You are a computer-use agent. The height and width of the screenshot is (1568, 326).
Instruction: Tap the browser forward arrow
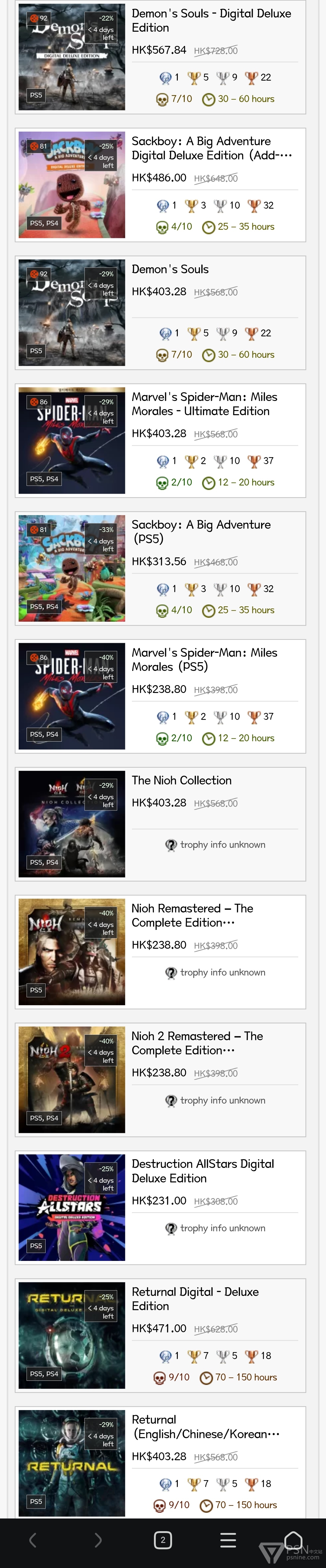[98, 1540]
